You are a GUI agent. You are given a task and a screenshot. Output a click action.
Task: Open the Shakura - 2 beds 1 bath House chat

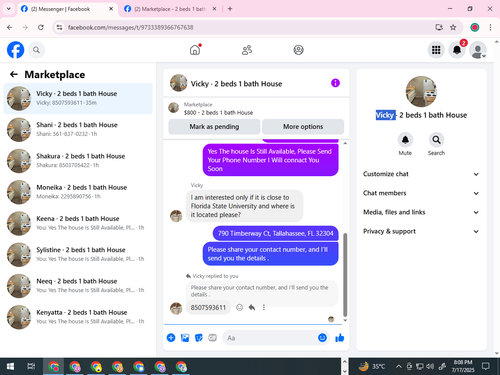[x=78, y=161]
